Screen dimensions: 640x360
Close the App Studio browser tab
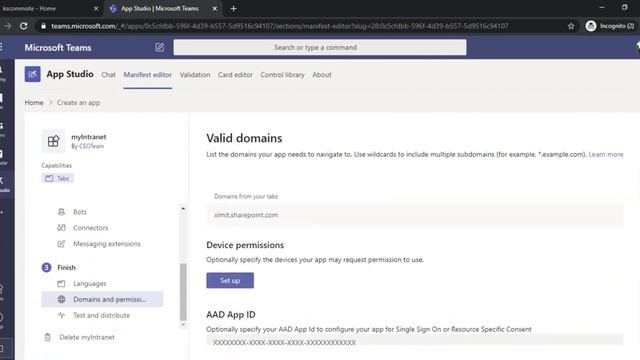click(215, 9)
